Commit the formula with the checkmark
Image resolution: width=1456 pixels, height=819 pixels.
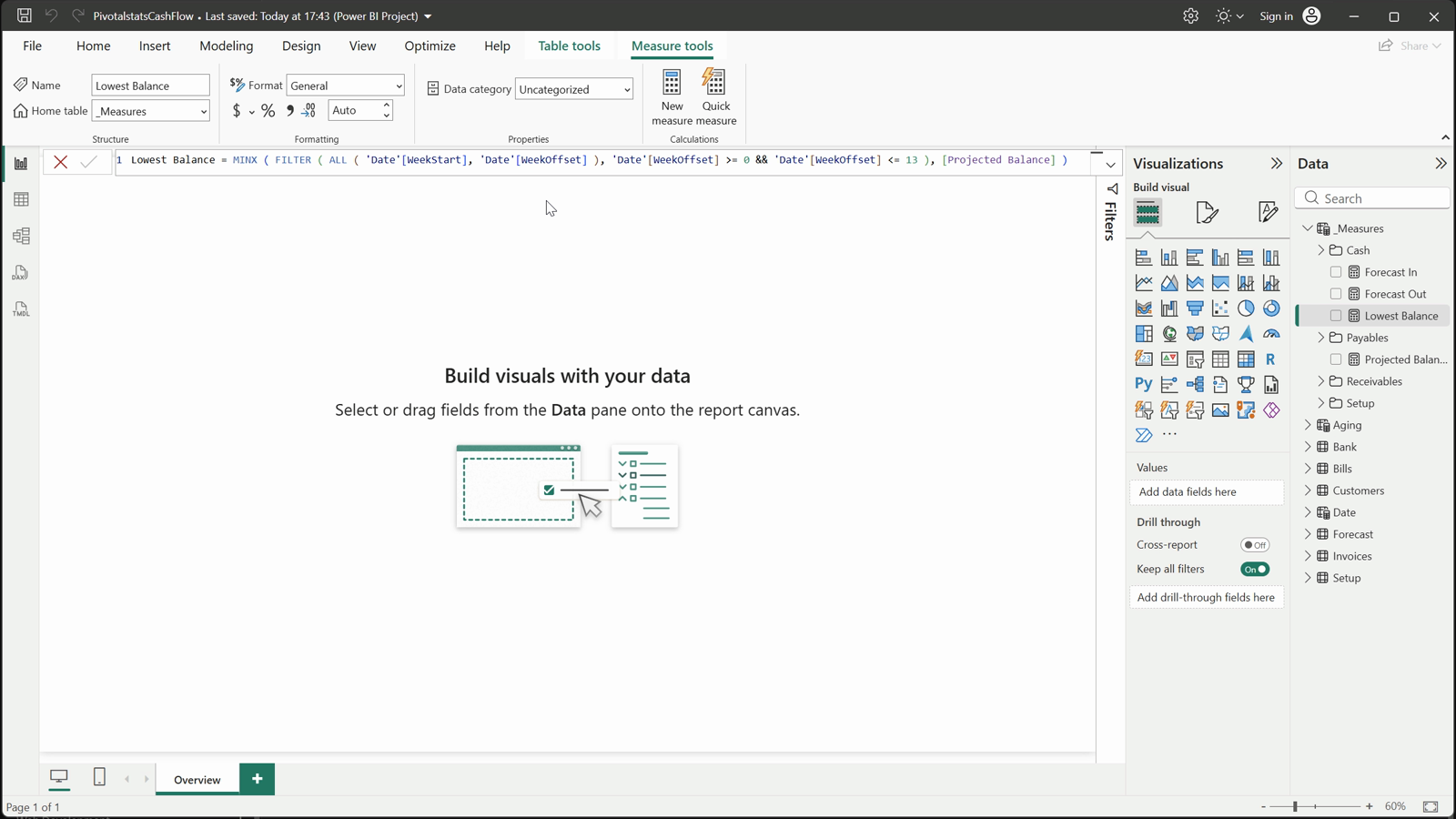[x=88, y=162]
